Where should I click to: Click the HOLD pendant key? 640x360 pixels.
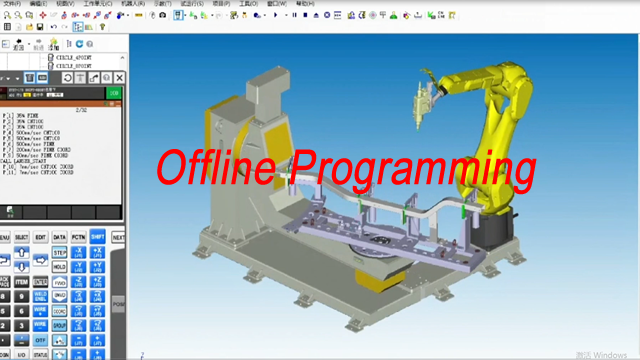pyautogui.click(x=60, y=267)
